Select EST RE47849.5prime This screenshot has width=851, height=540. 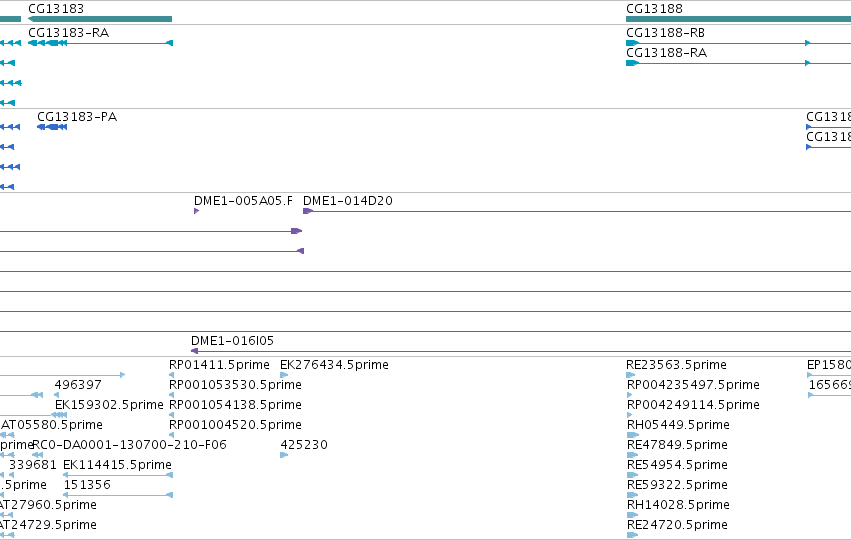[677, 445]
